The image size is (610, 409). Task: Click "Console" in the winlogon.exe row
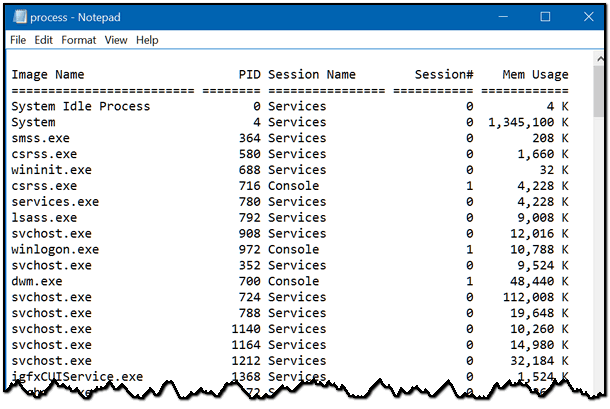[294, 250]
